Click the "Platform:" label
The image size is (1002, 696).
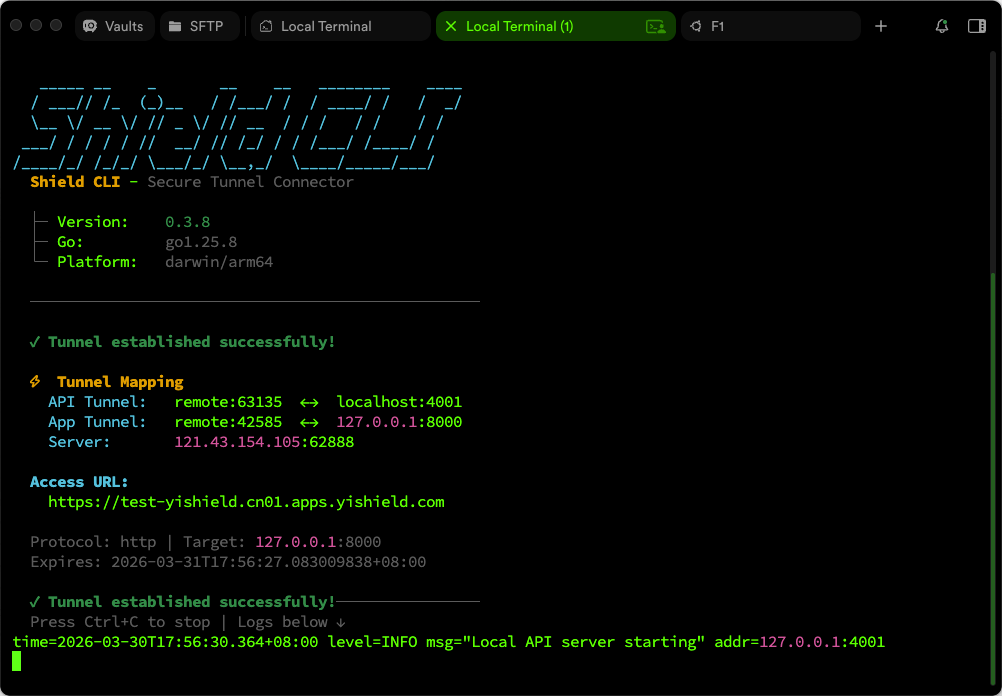(x=97, y=262)
